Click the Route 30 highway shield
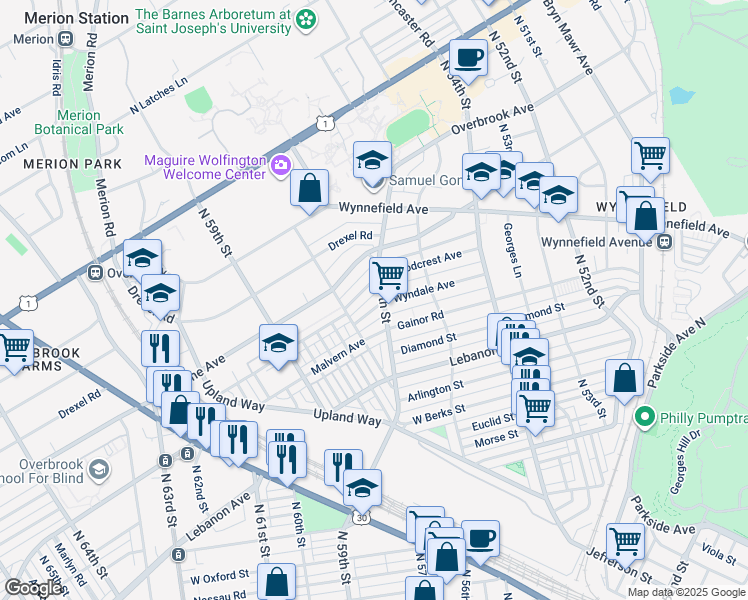748x600 pixels. (x=362, y=518)
